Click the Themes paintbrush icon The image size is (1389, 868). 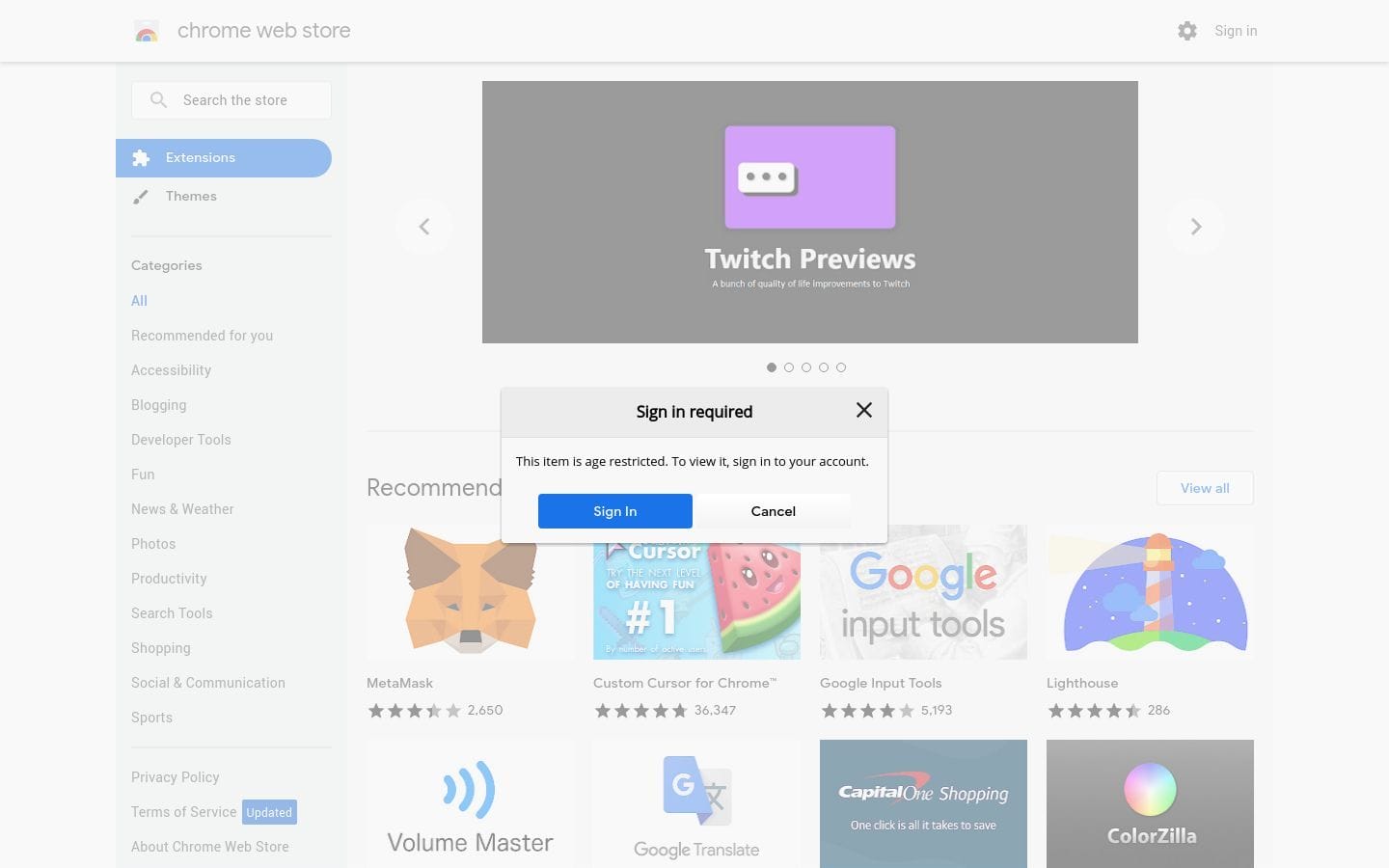coord(141,197)
